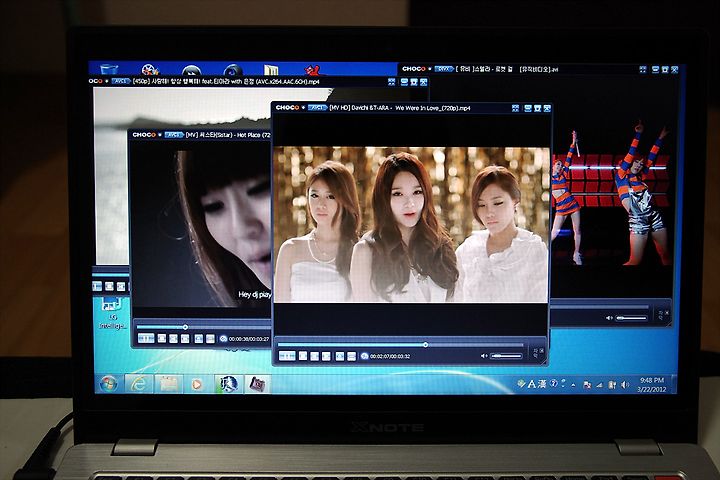Seek on the Hot Place player progress bar
This screenshot has height=480, width=720.
pos(203,327)
